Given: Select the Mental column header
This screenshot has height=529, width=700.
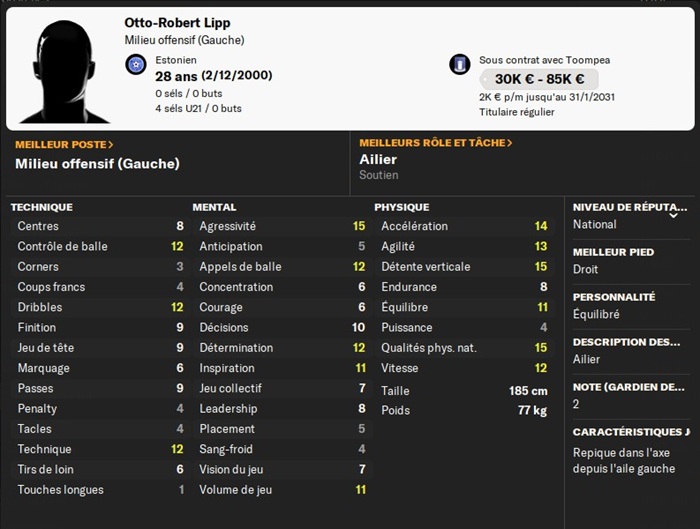Looking at the screenshot, I should pos(214,207).
